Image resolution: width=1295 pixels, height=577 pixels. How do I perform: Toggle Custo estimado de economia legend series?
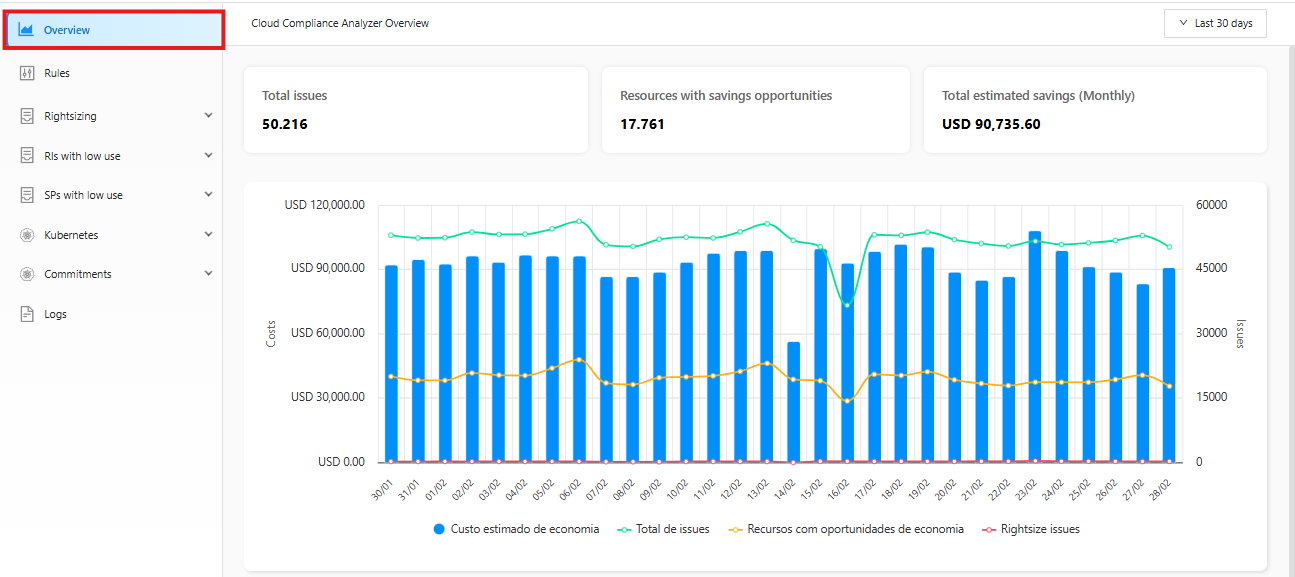(516, 529)
